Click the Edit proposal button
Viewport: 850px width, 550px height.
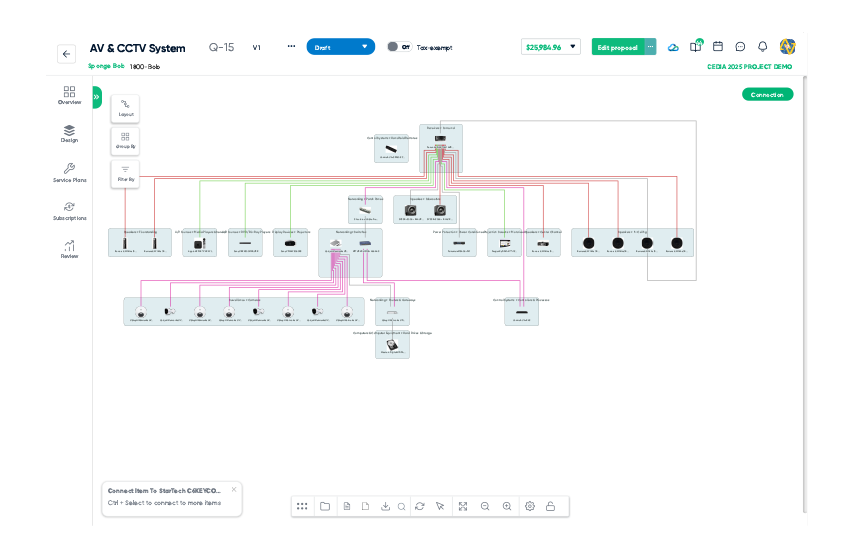coord(617,47)
